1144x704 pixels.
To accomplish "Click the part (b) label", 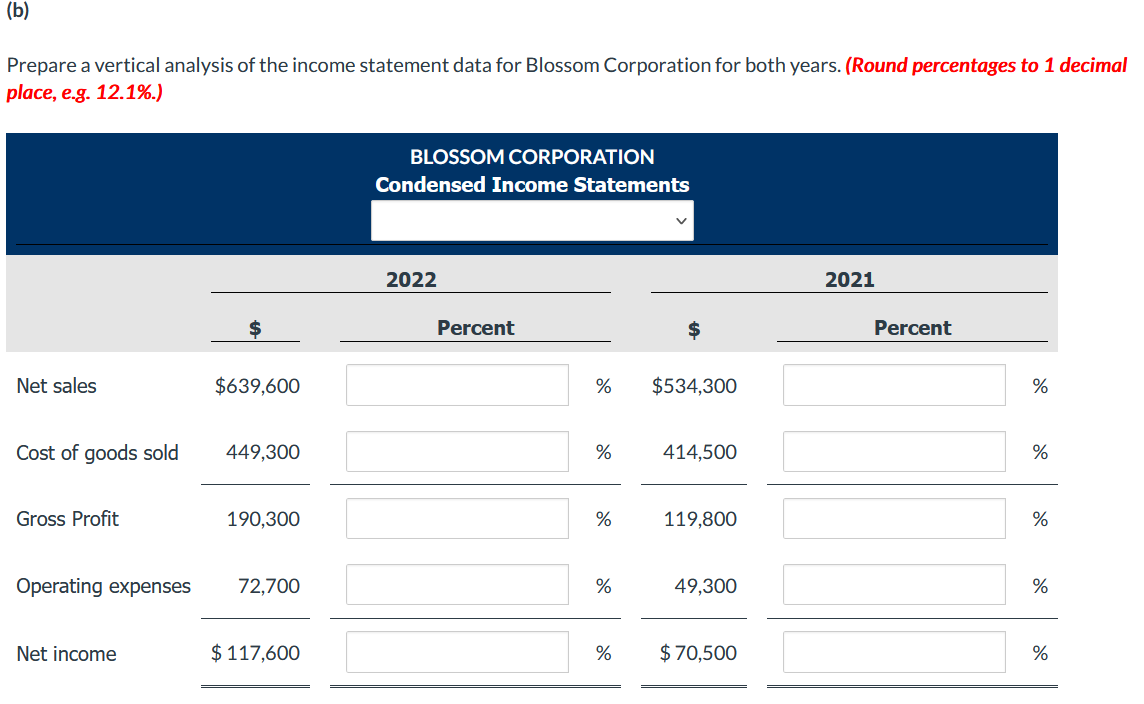I will [17, 12].
